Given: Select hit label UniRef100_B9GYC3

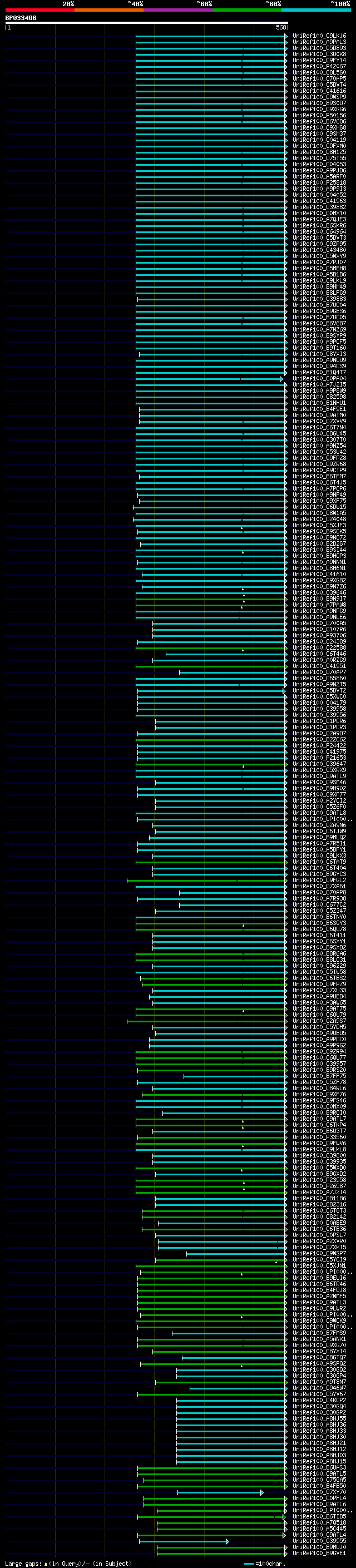Looking at the screenshot, I should pos(319,874).
